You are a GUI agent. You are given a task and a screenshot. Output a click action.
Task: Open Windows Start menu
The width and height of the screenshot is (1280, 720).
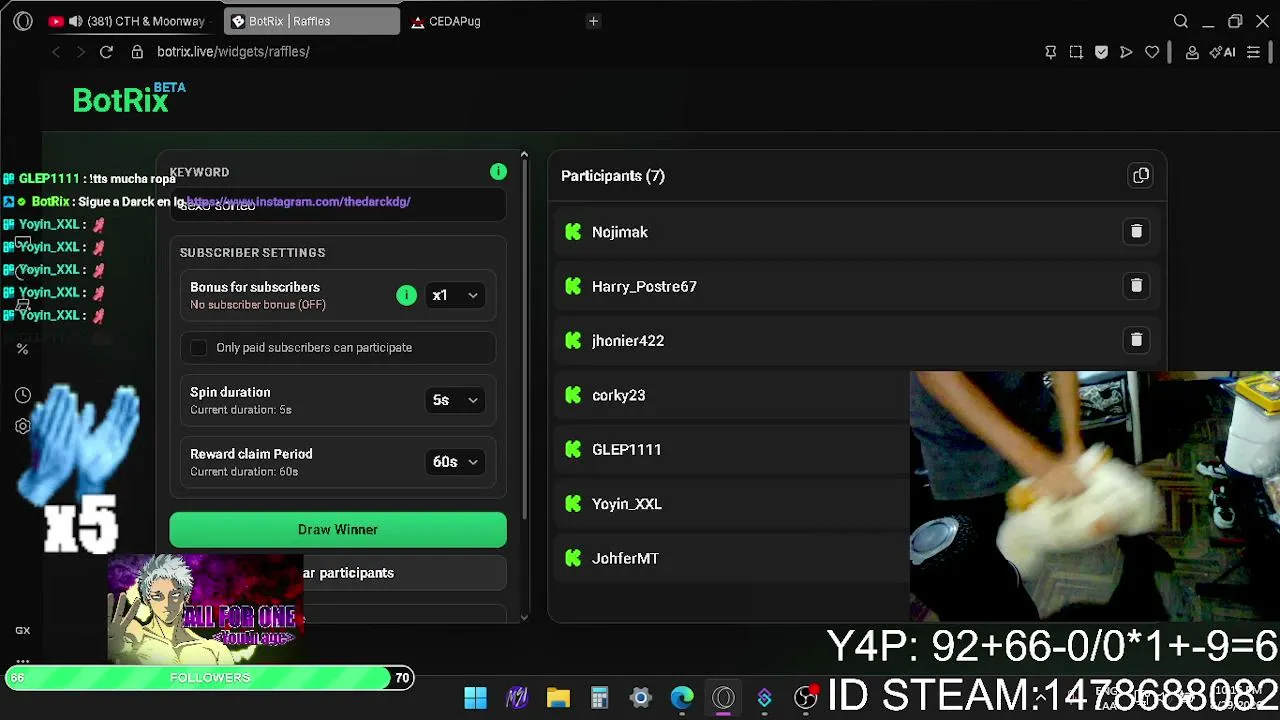475,697
